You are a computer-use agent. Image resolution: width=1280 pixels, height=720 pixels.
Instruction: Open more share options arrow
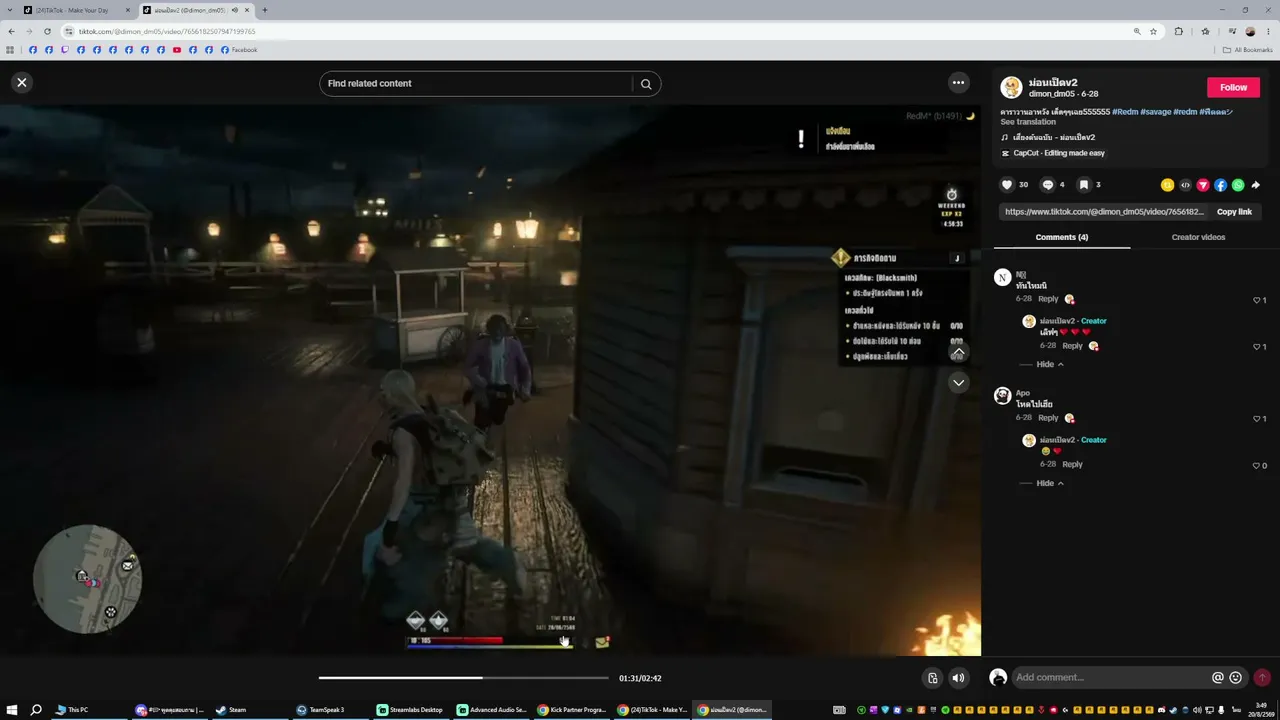pos(1256,185)
